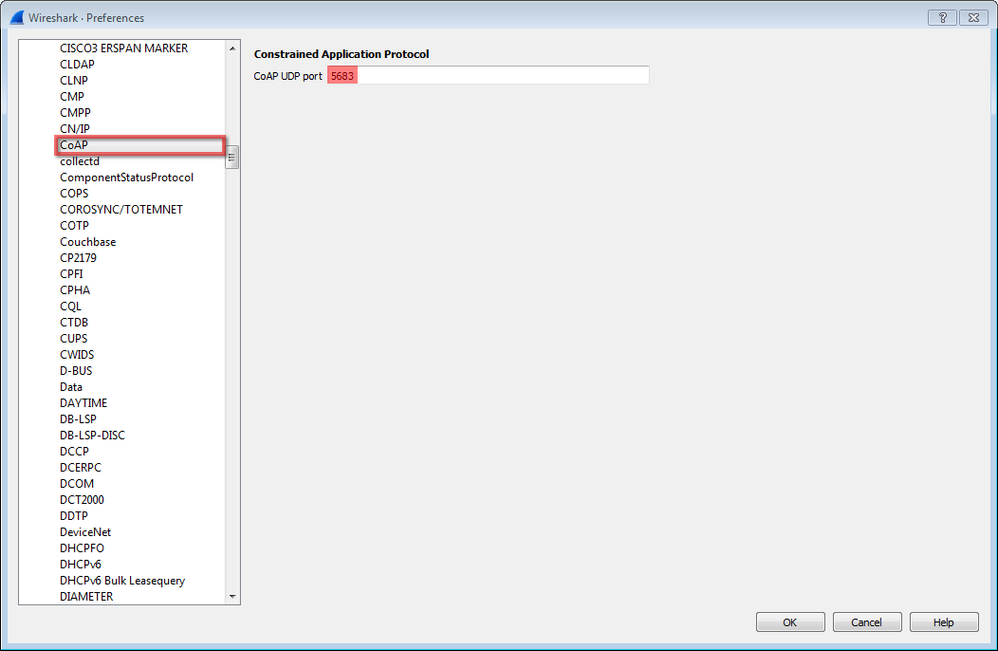
Task: Open Help from the bottom button
Action: (x=944, y=622)
